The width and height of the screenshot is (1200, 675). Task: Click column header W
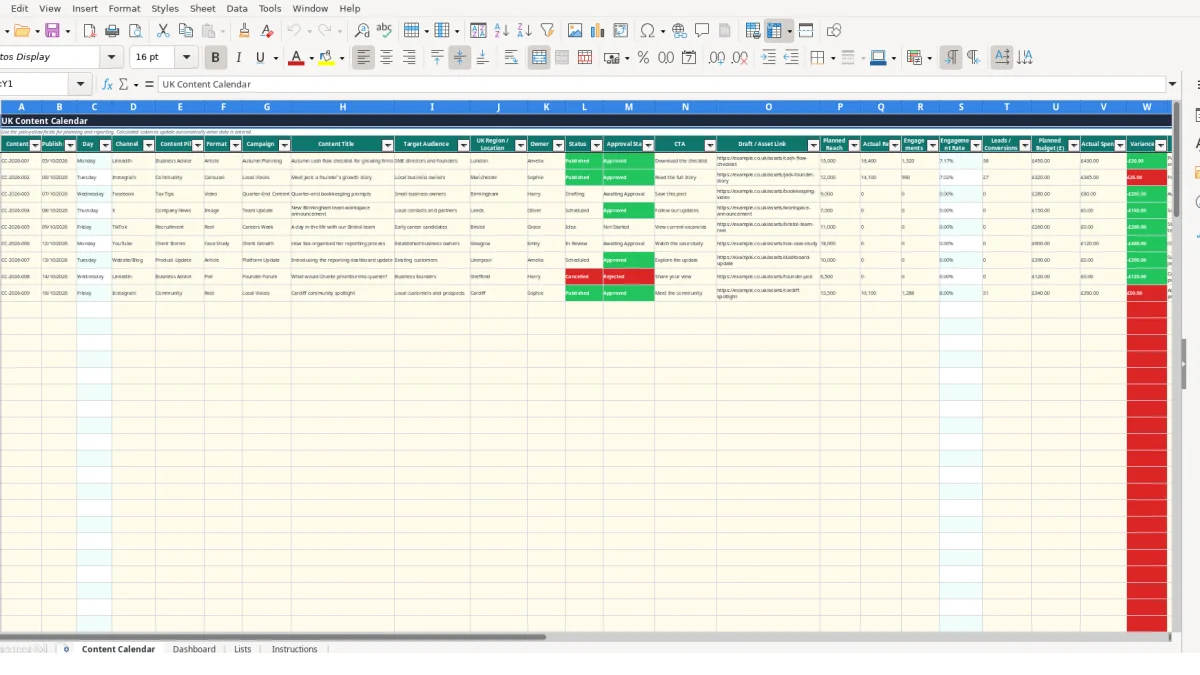point(1147,107)
